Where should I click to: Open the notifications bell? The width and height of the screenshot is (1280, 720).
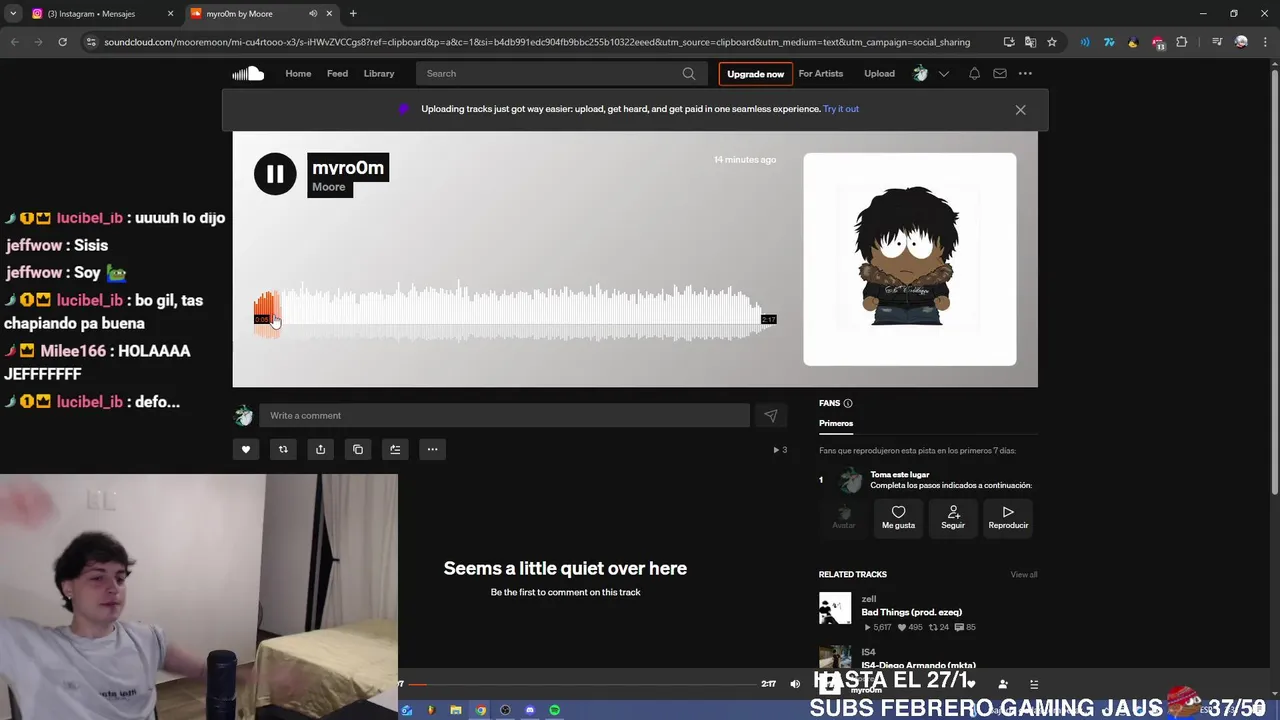974,73
